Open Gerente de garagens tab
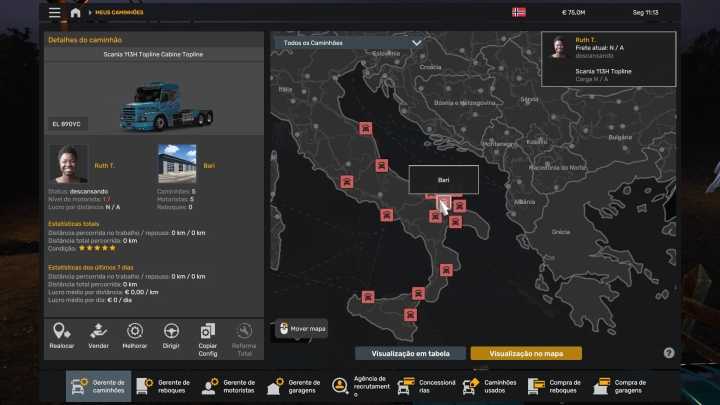Image resolution: width=720 pixels, height=405 pixels. pos(294,386)
